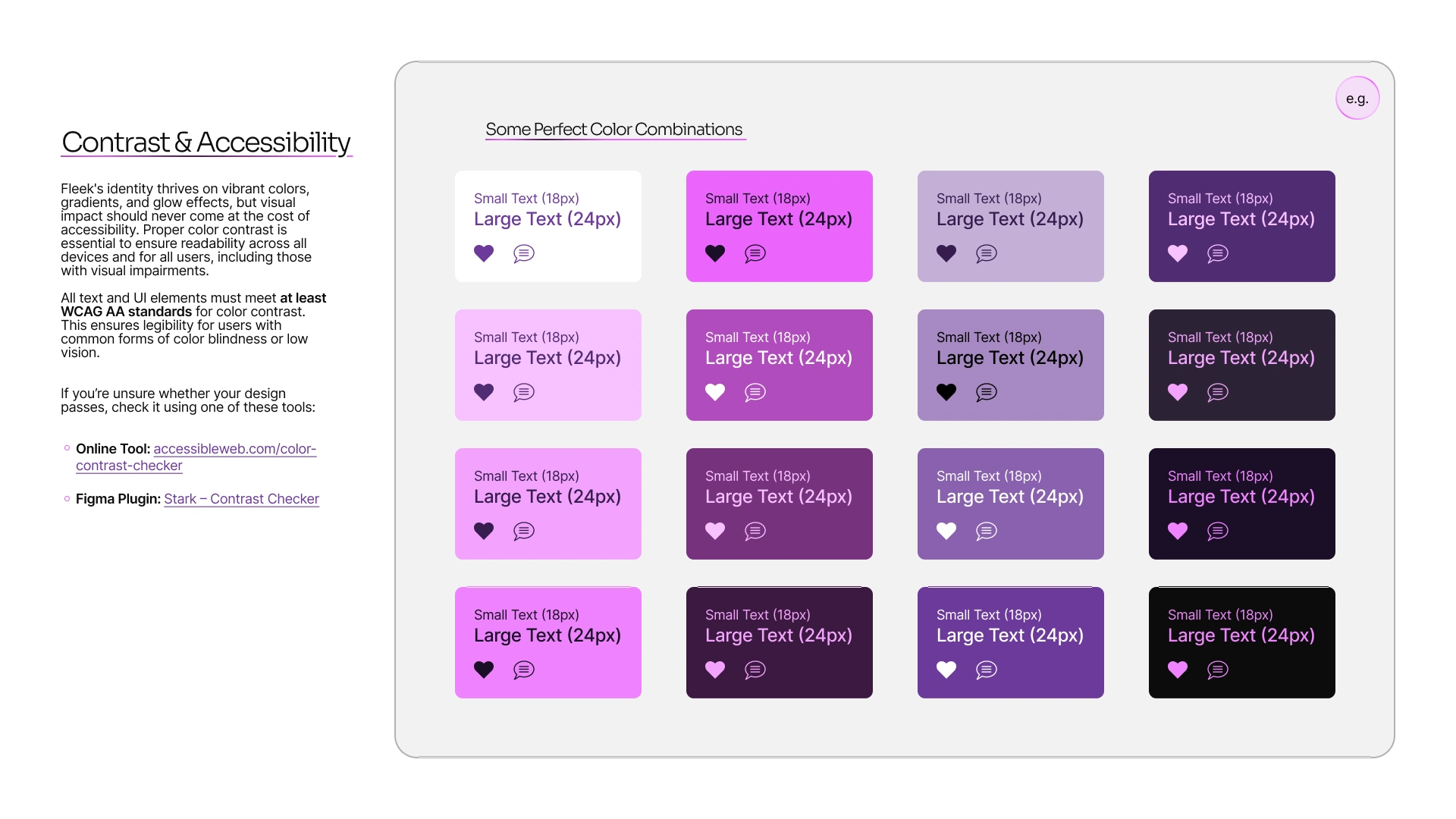Click white heart on bottom-row medium purple card
This screenshot has width=1456, height=819.
click(946, 670)
